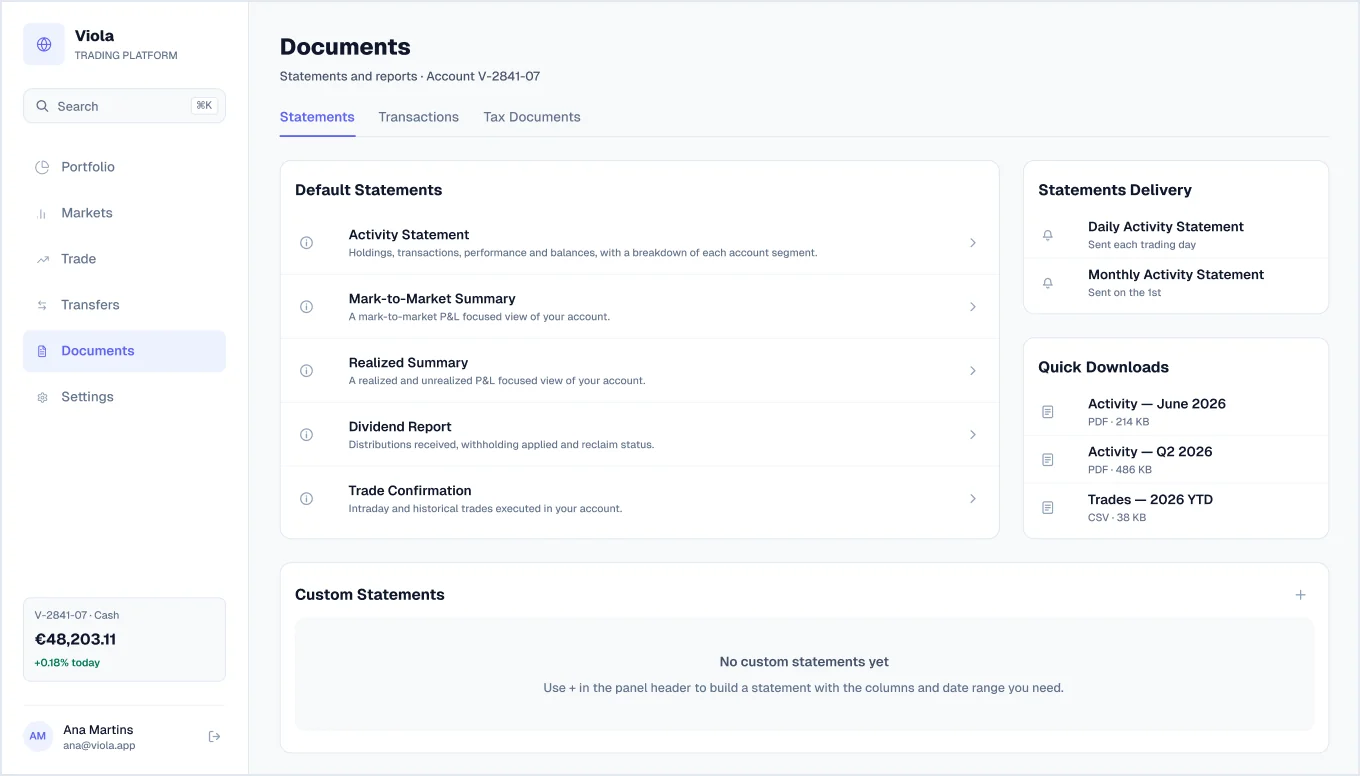Click the Portfolio pie chart icon
This screenshot has height=776, width=1360.
(x=42, y=167)
